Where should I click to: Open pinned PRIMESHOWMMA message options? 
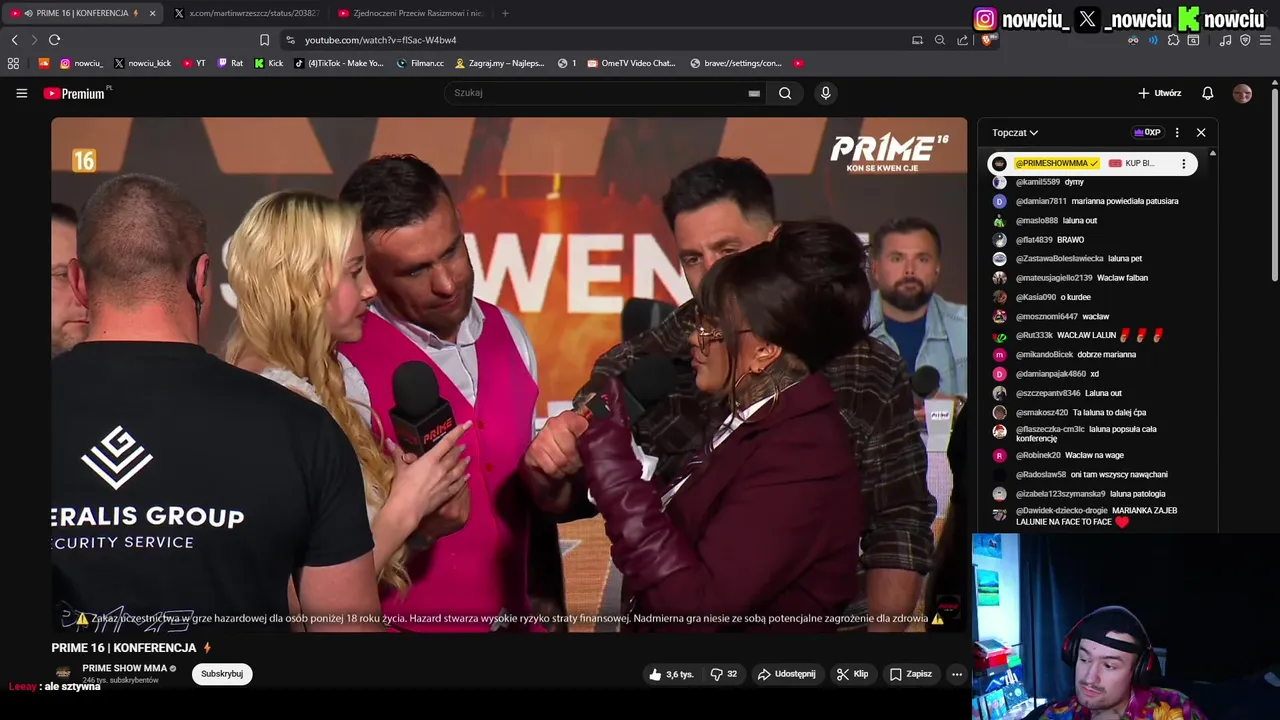coord(1184,163)
